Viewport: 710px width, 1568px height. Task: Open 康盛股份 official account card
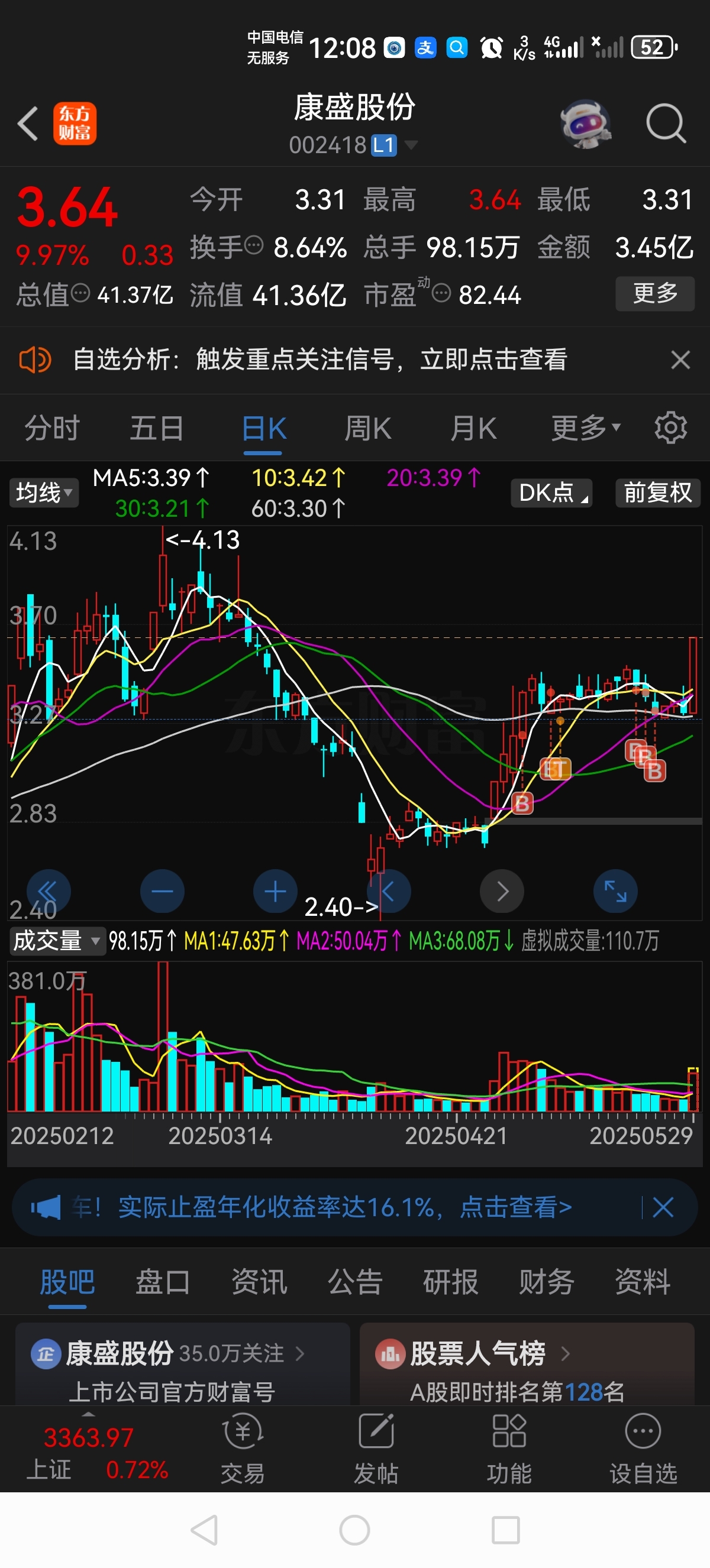click(183, 1364)
